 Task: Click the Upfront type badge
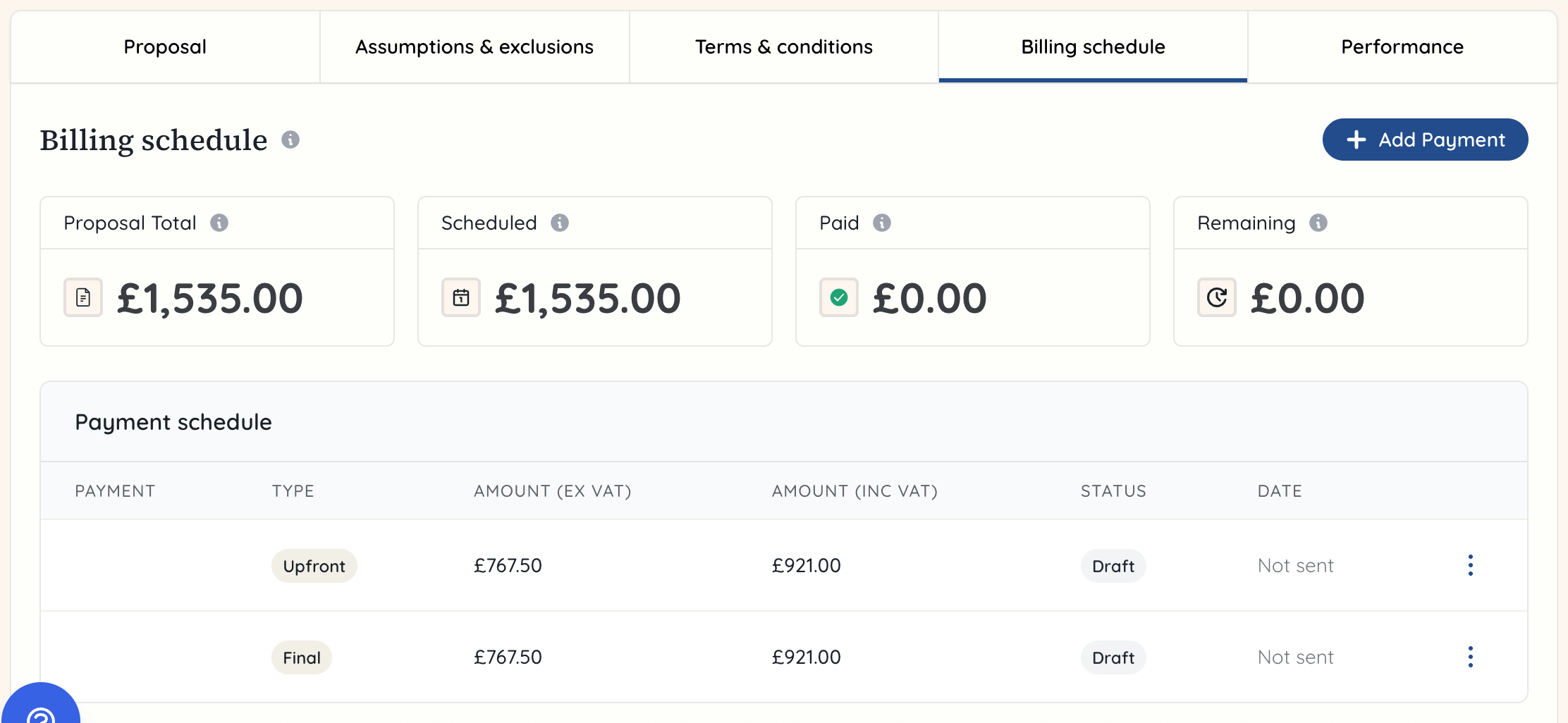314,565
